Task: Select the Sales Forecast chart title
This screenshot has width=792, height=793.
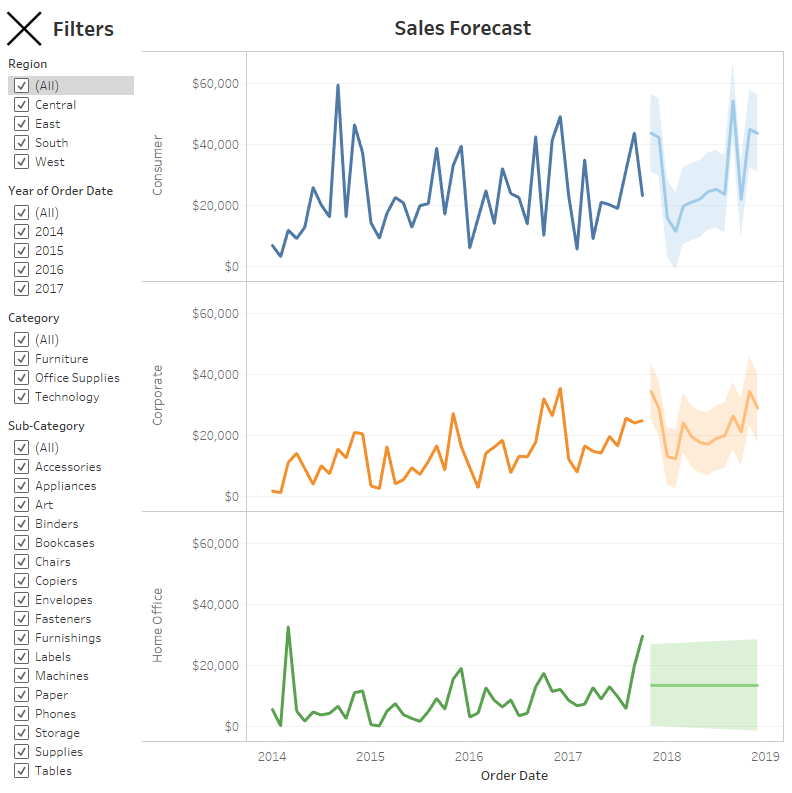Action: tap(462, 28)
